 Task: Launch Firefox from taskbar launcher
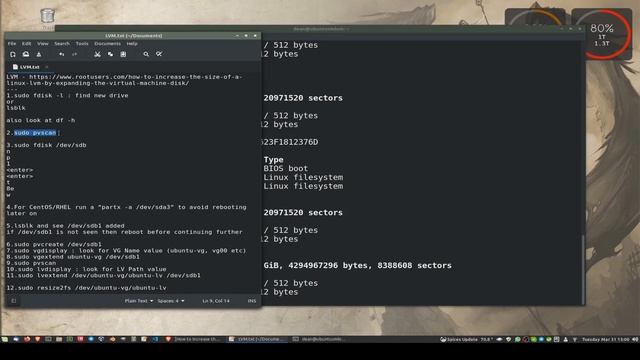[x=27, y=339]
